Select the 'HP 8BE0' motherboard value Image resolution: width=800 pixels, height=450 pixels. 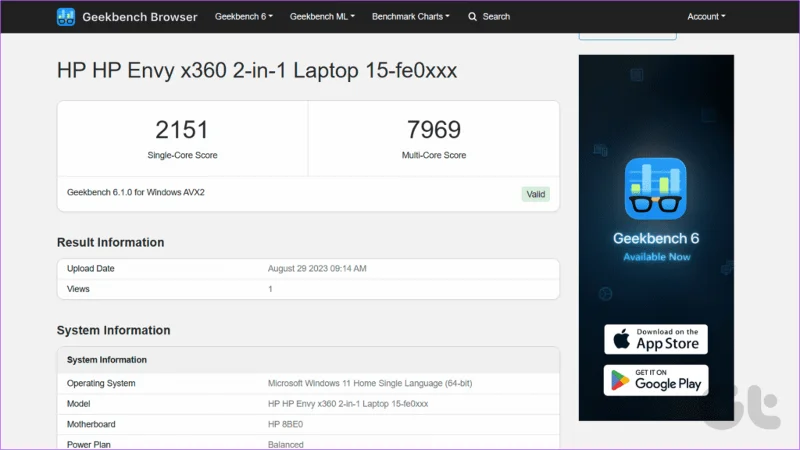tap(285, 424)
